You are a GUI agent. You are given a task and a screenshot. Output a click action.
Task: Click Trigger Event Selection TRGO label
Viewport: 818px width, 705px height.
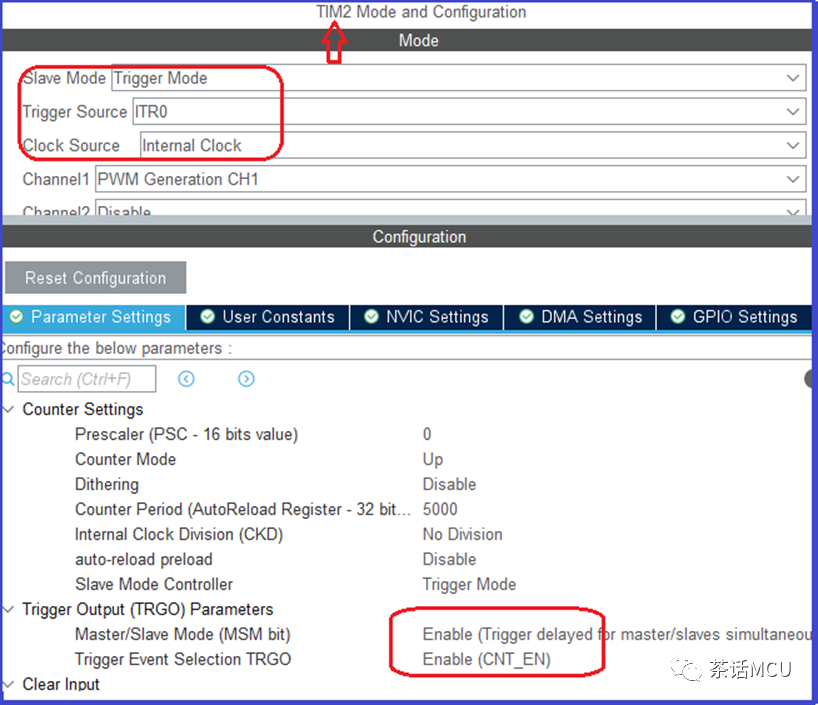click(x=183, y=660)
